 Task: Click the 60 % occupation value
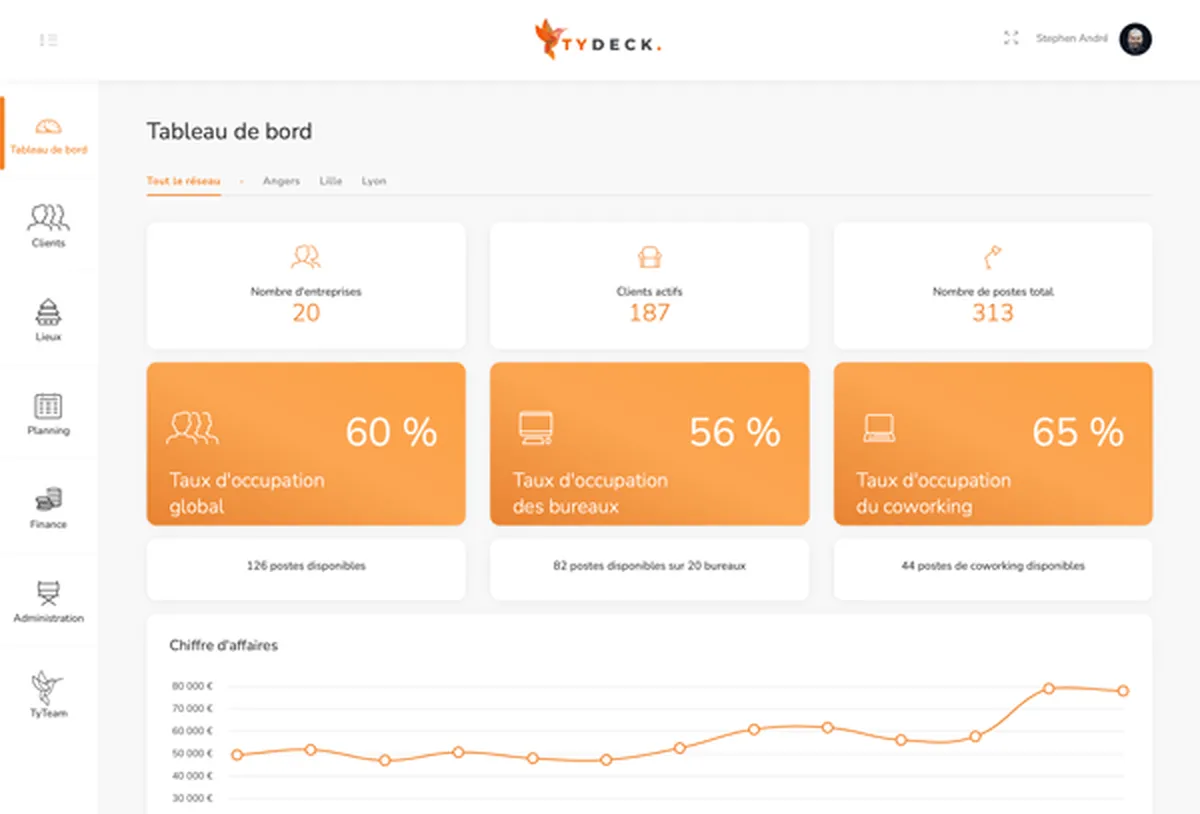pos(391,432)
